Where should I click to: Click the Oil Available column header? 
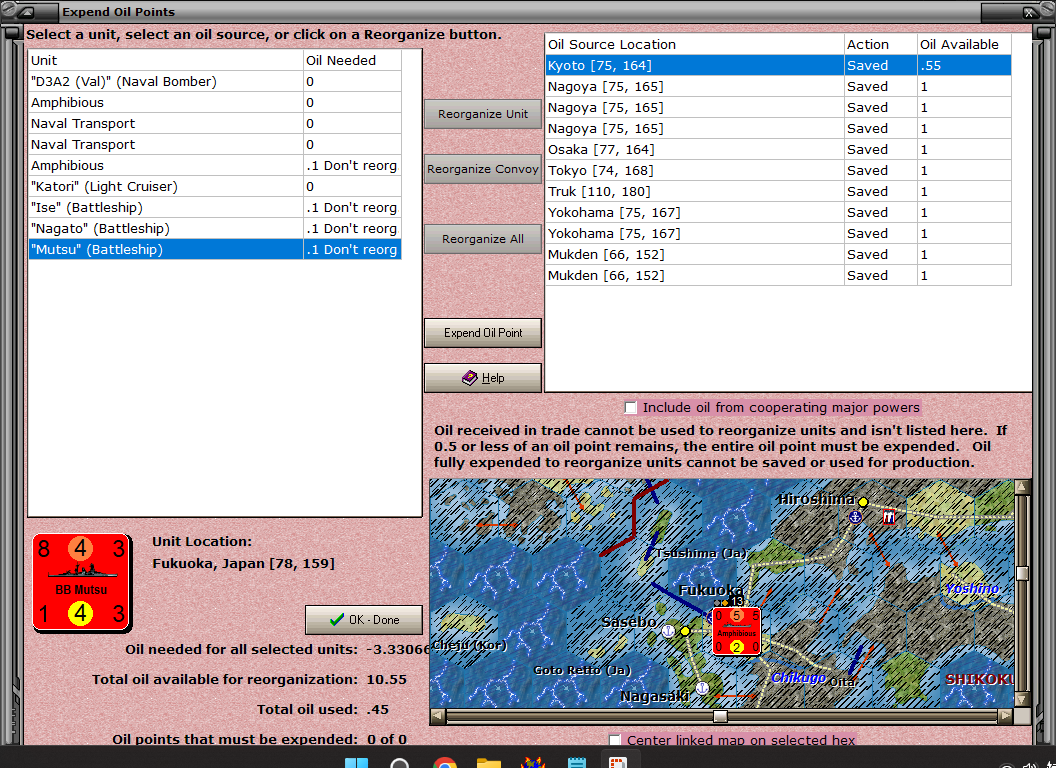click(x=964, y=44)
